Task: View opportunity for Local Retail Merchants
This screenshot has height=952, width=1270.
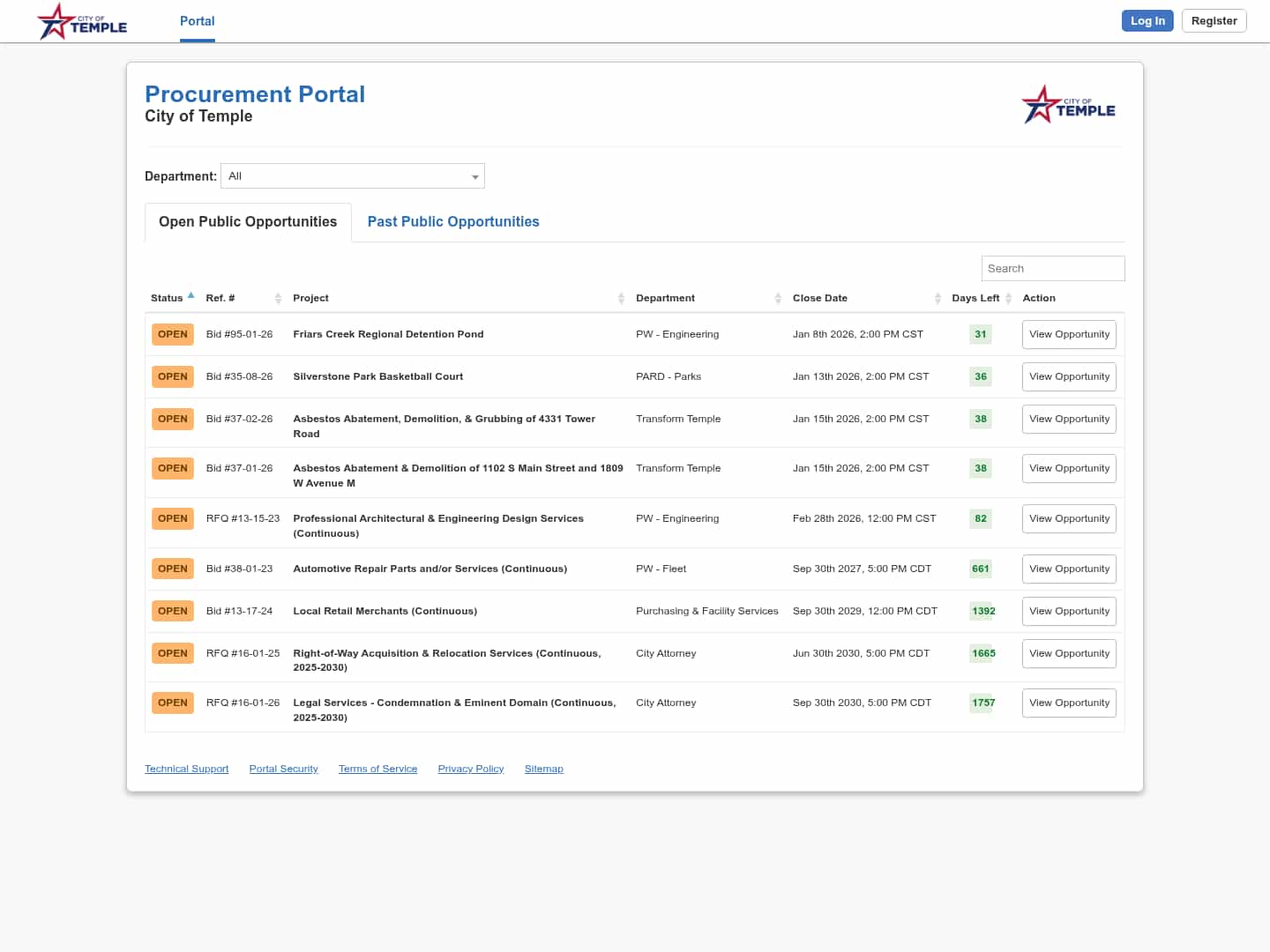Action: [x=1069, y=612]
